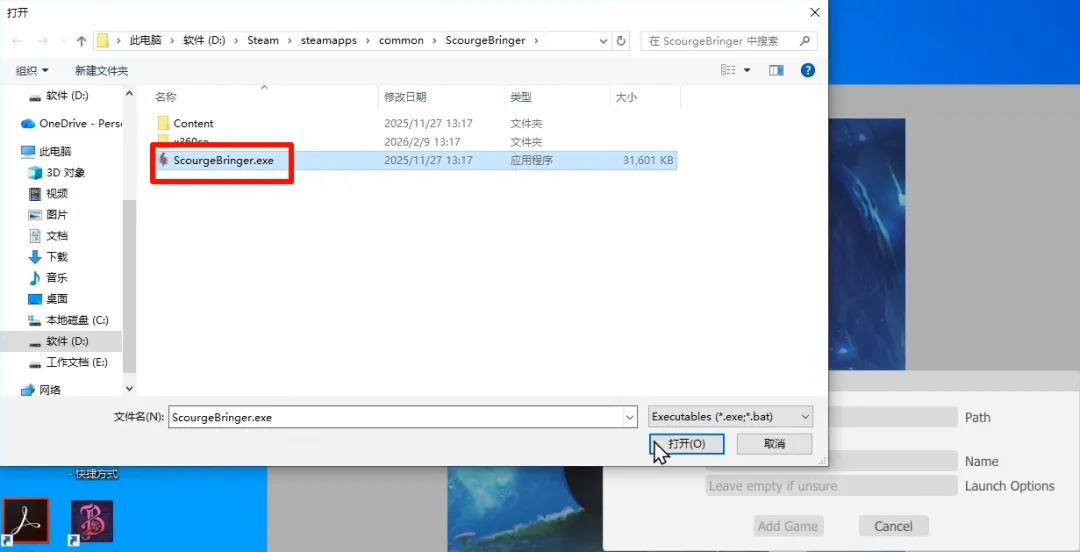Go up one folder level
This screenshot has height=552, width=1080.
point(81,41)
